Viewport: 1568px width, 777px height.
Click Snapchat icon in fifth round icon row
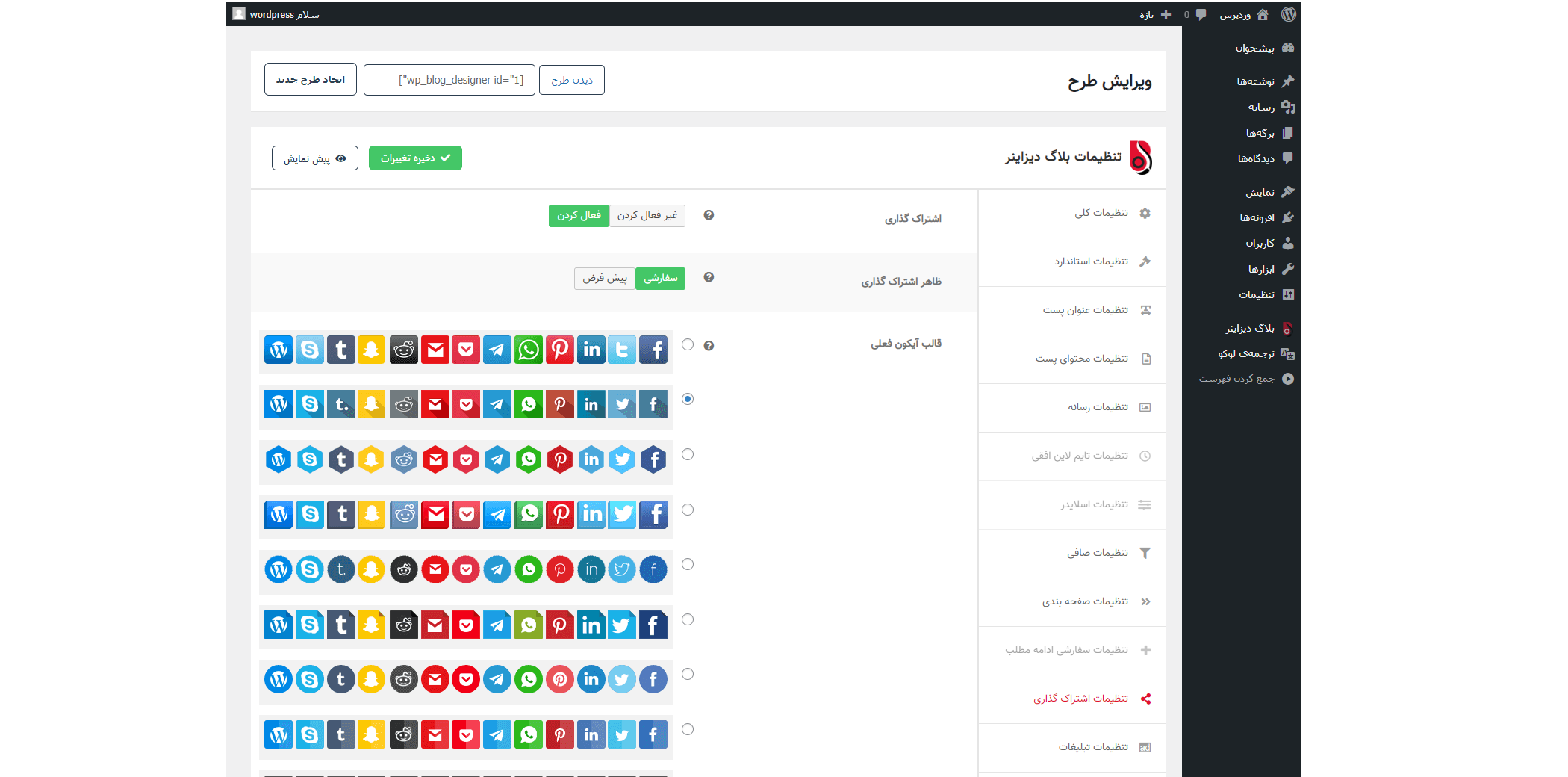point(371,569)
